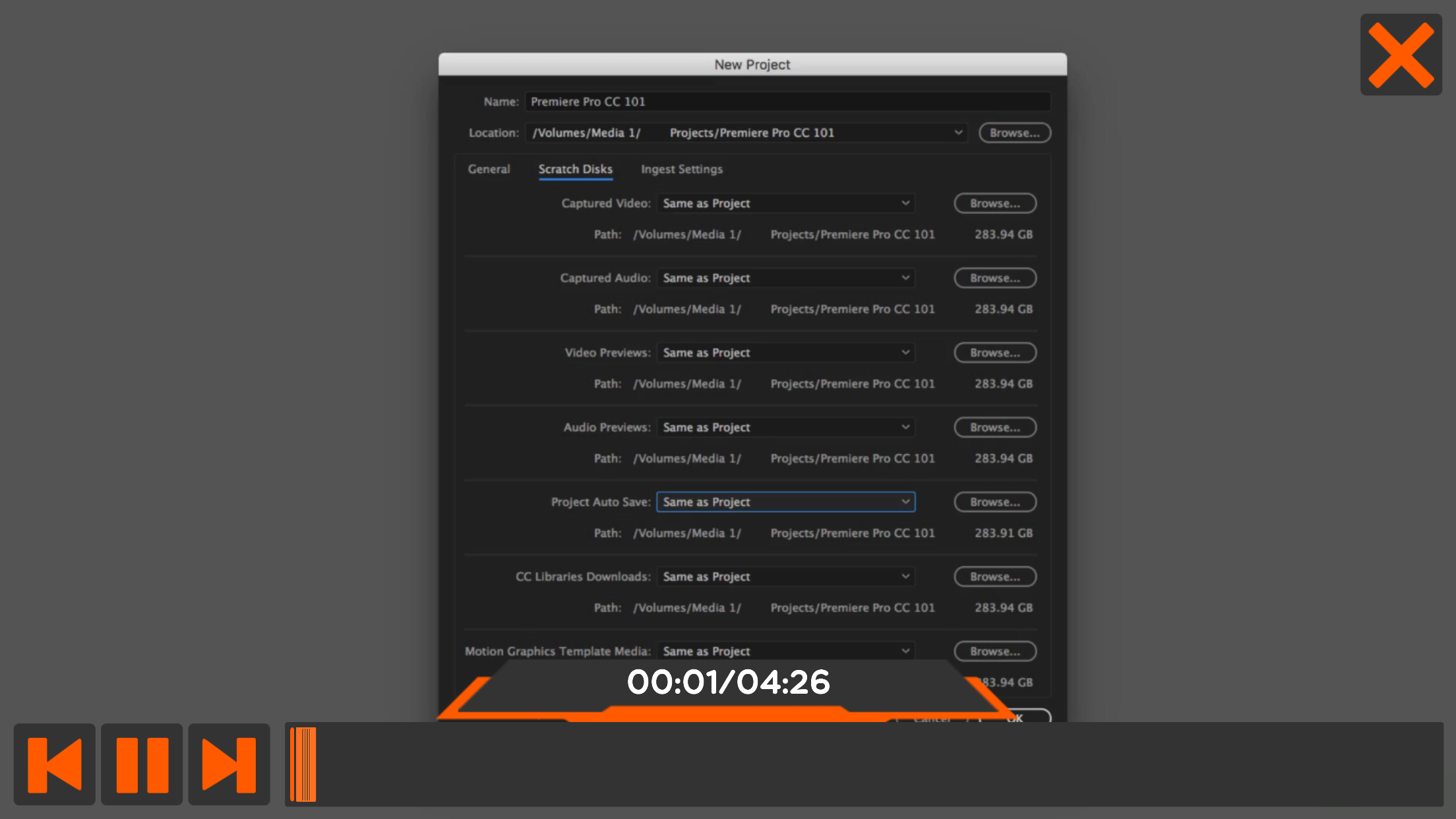Select the Ingest Settings tab

681,169
